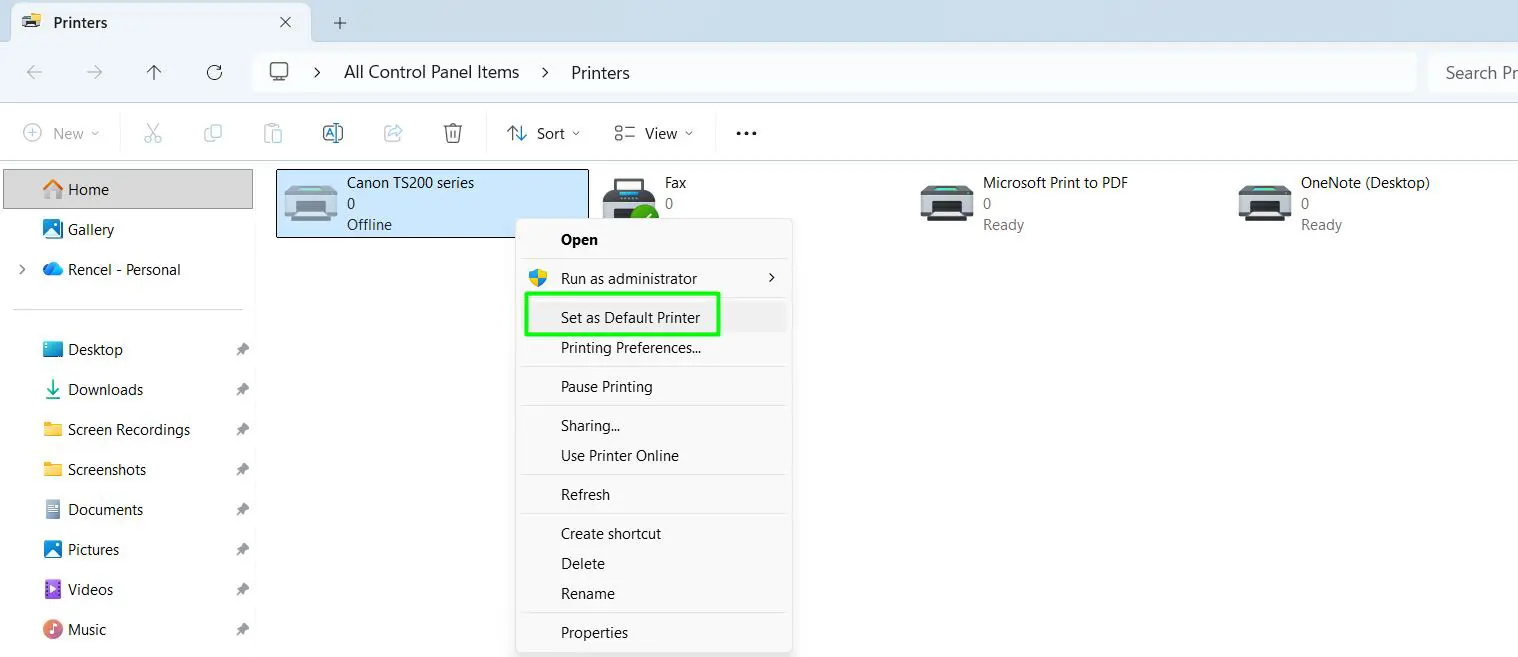Click chevron between Control Panel and Printers
Image resolution: width=1518 pixels, height=657 pixels.
point(545,72)
